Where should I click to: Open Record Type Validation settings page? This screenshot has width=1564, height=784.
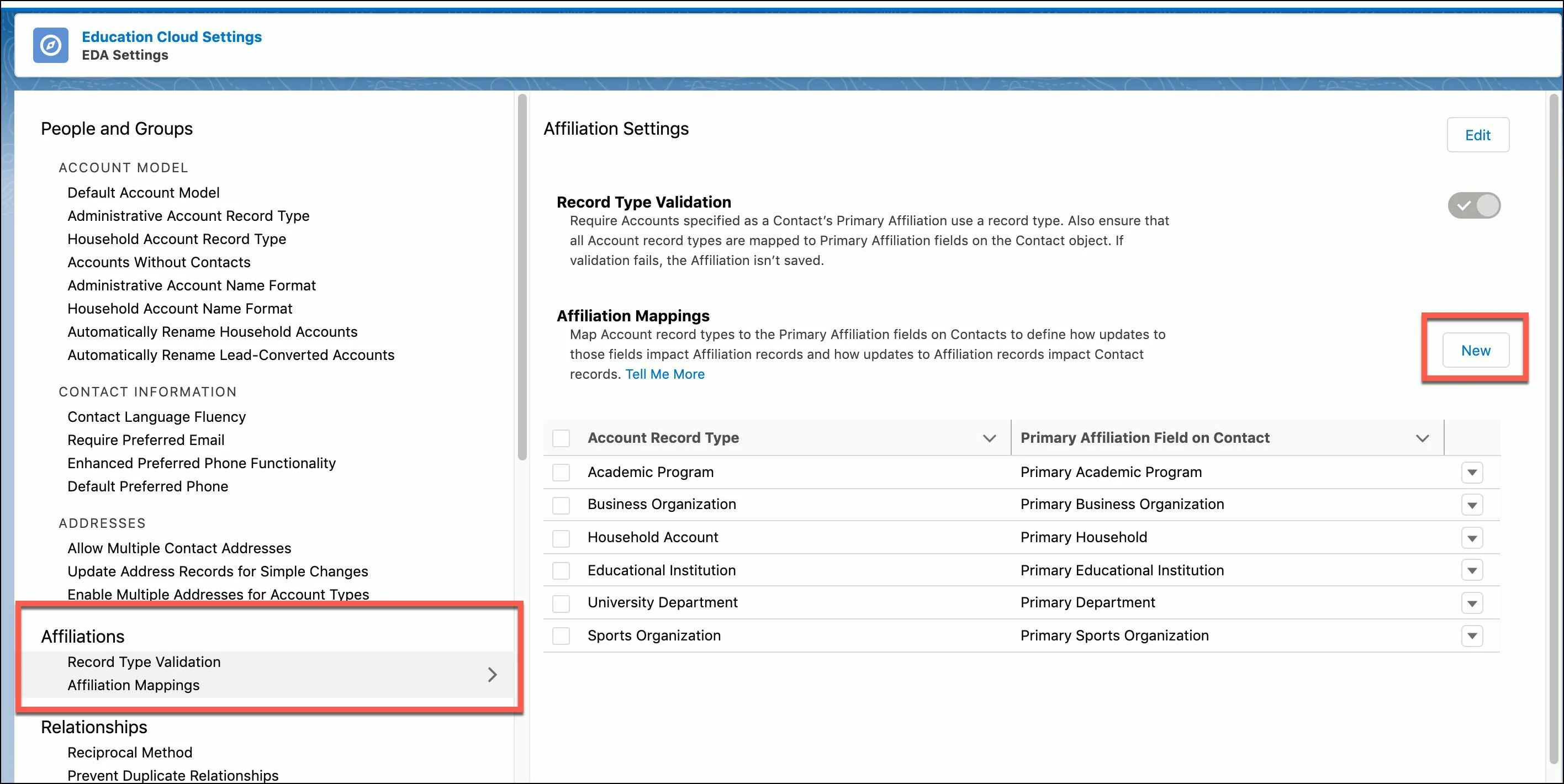pos(144,661)
